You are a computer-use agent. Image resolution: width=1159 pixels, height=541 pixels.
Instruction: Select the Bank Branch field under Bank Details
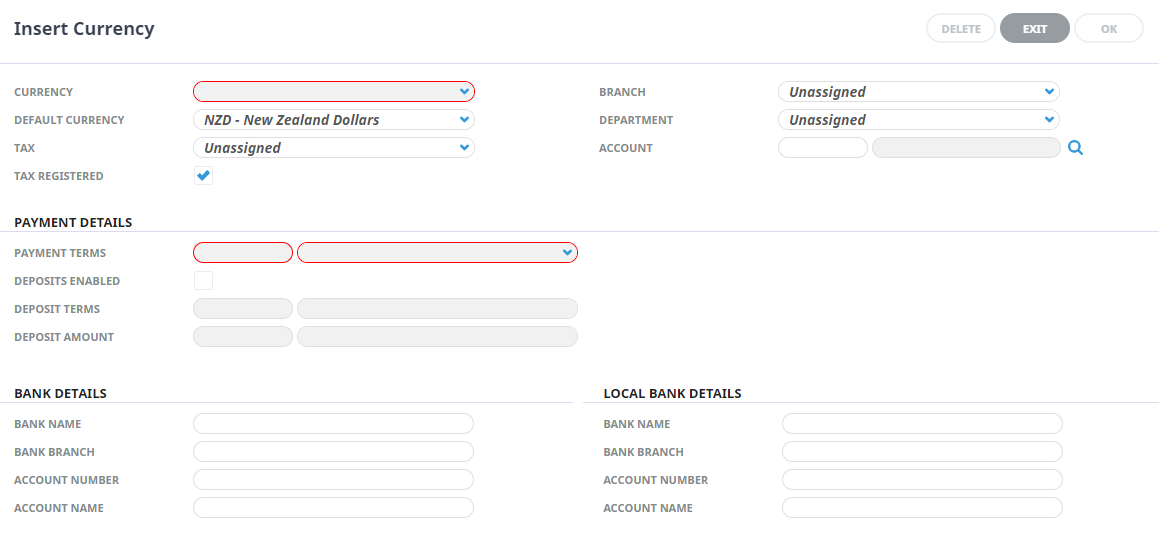[x=333, y=452]
